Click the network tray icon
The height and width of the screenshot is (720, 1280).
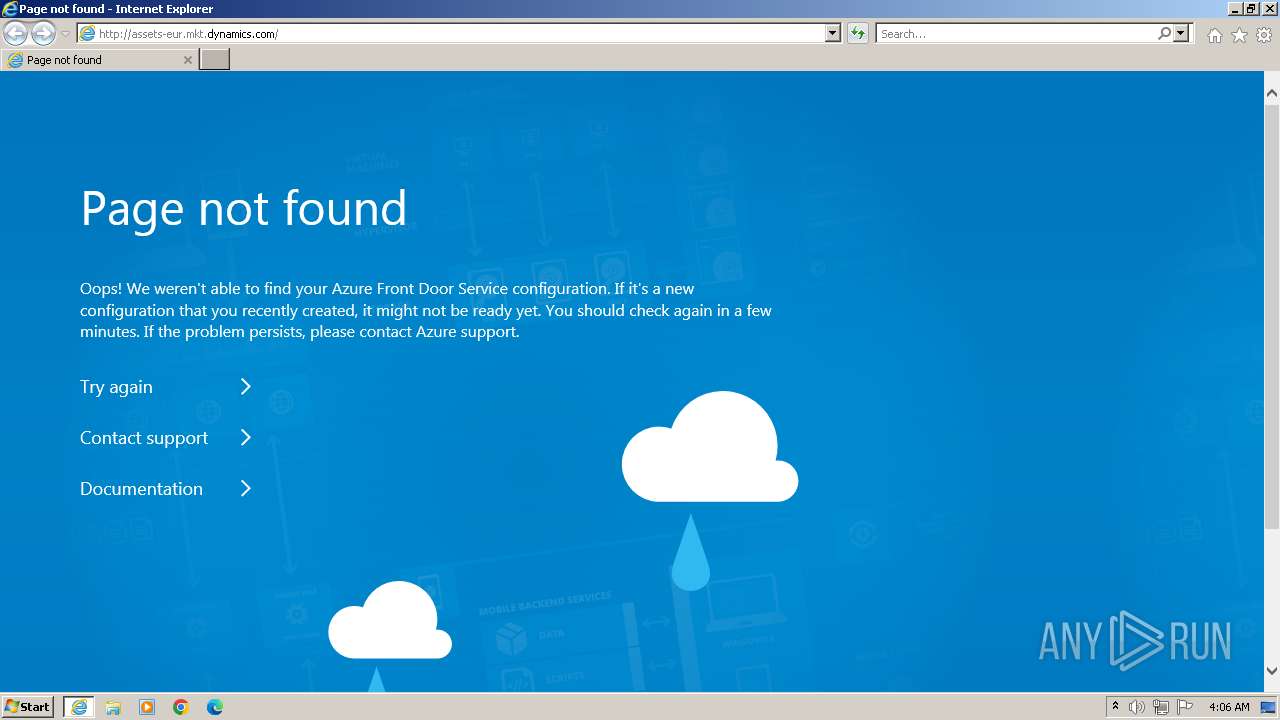(1161, 707)
